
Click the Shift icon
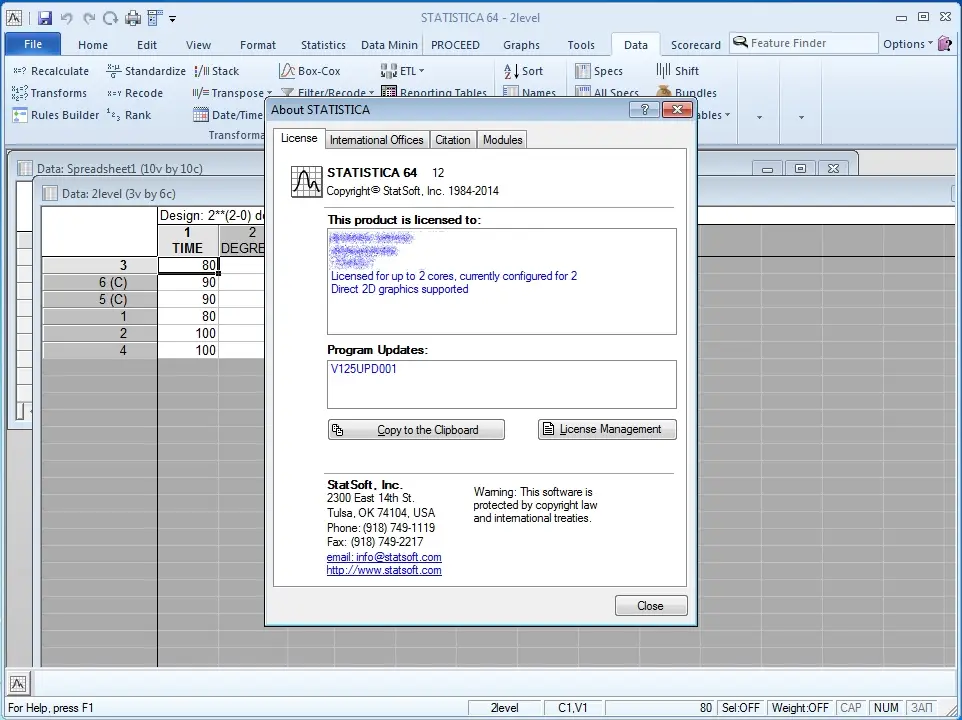pyautogui.click(x=663, y=71)
